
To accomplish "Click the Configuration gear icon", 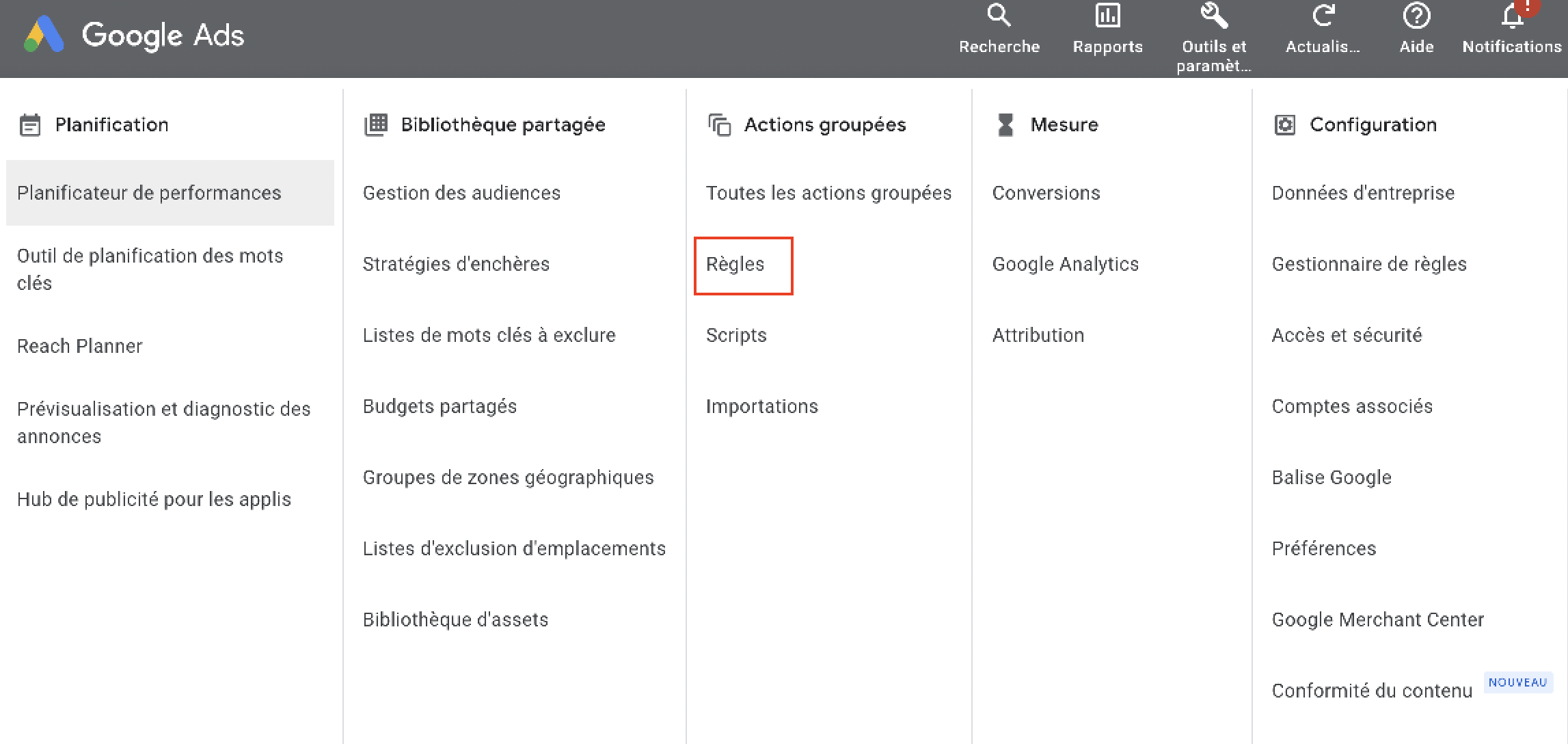I will coord(1285,125).
